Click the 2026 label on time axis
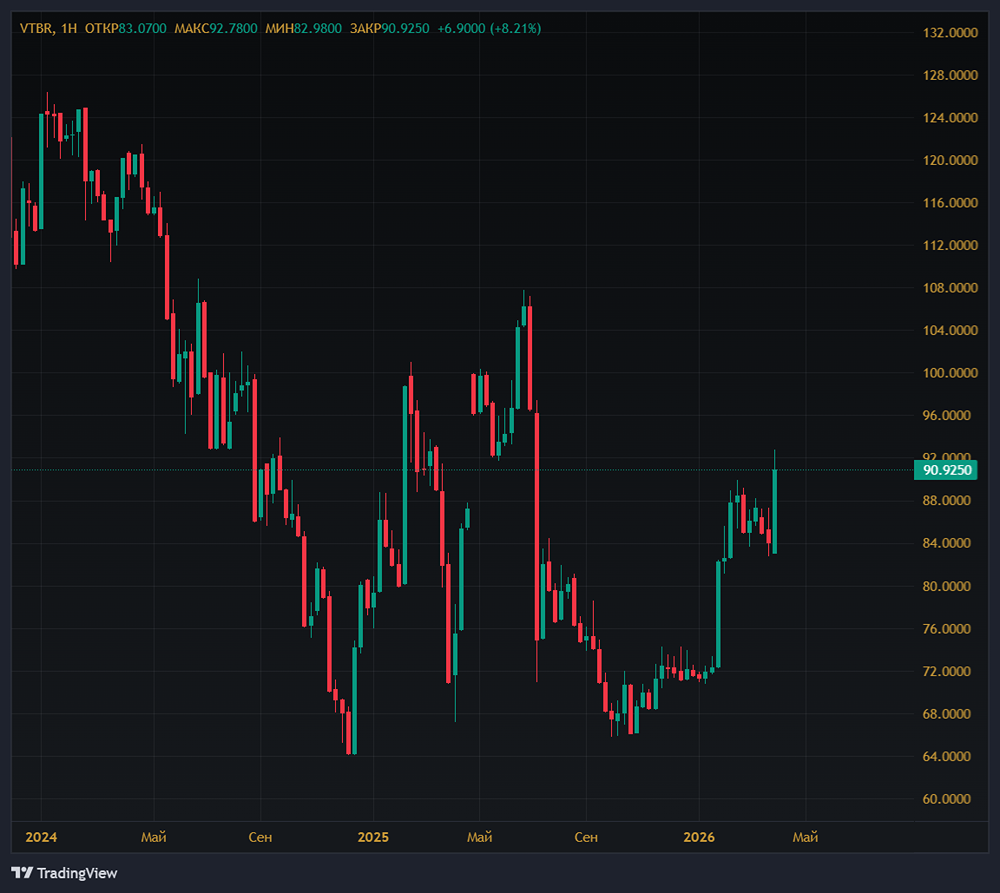The height and width of the screenshot is (893, 1000). pyautogui.click(x=698, y=836)
